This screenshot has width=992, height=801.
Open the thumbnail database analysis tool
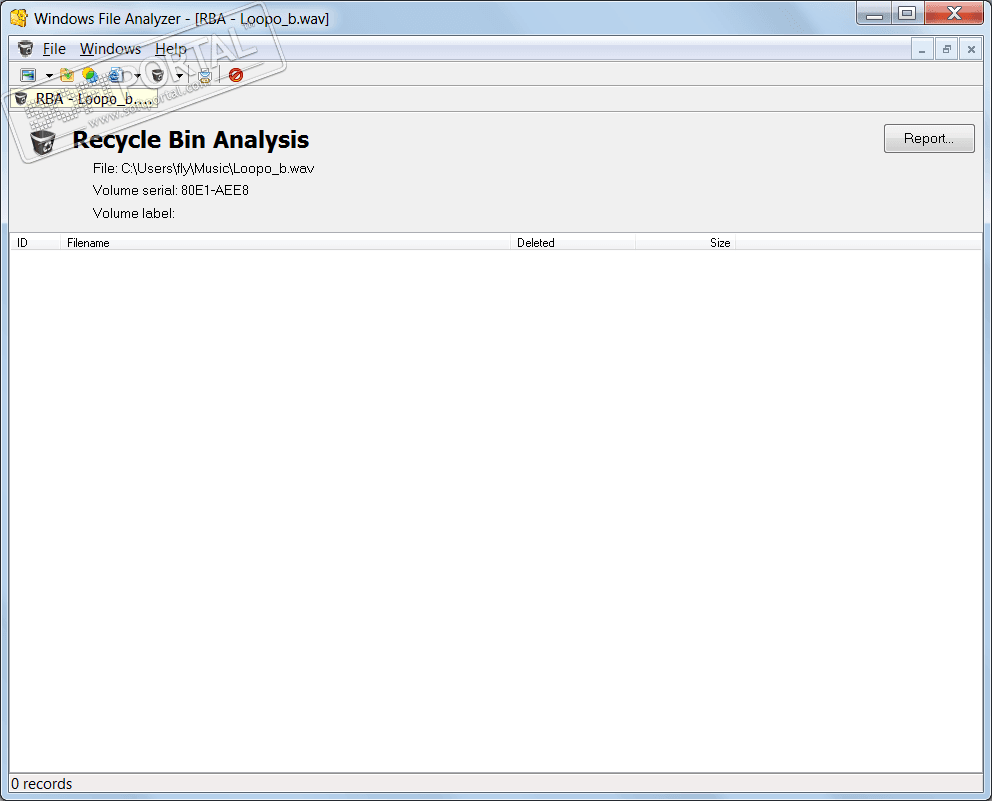[x=28, y=75]
